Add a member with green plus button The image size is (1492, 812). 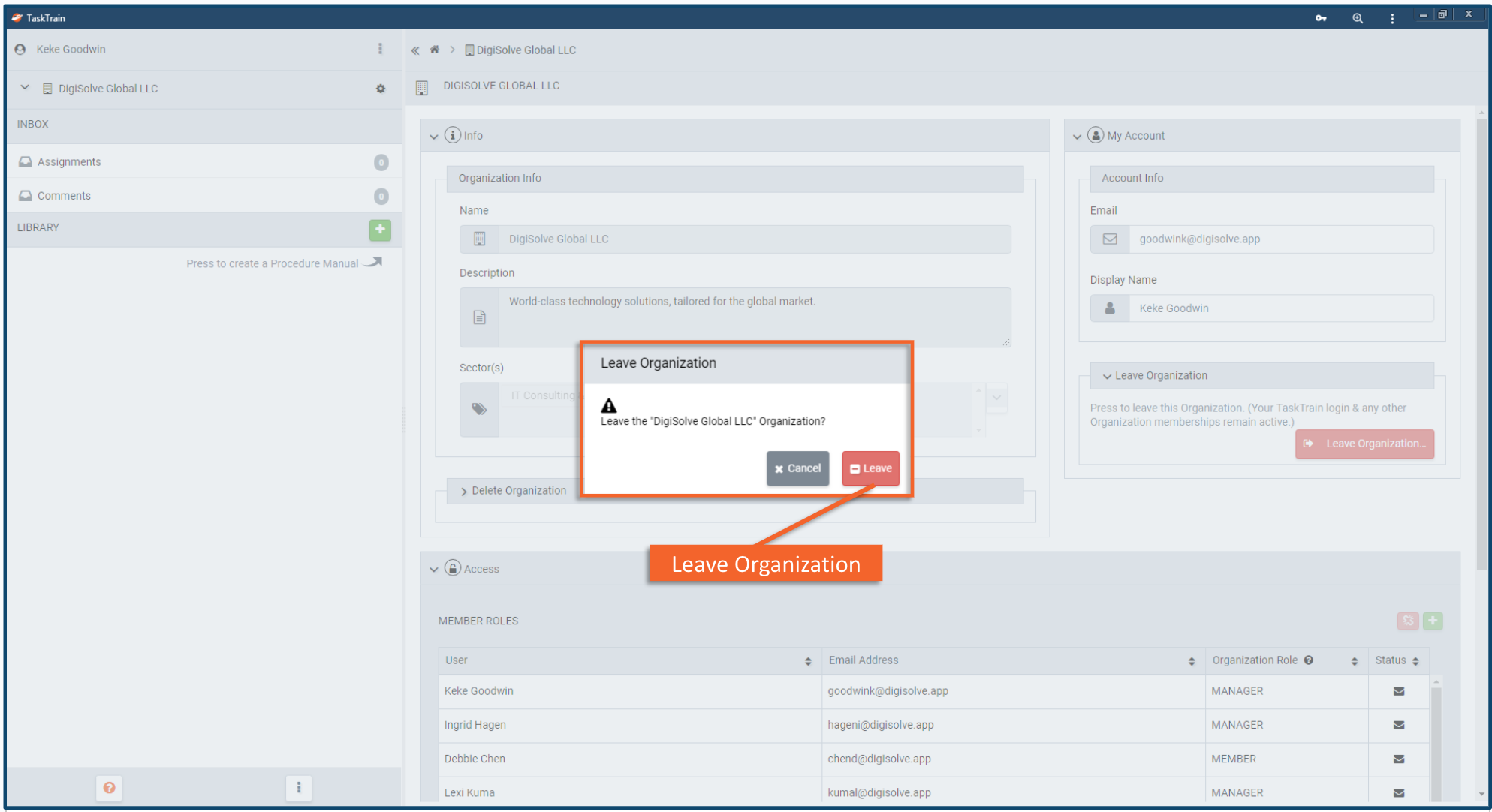(1433, 621)
